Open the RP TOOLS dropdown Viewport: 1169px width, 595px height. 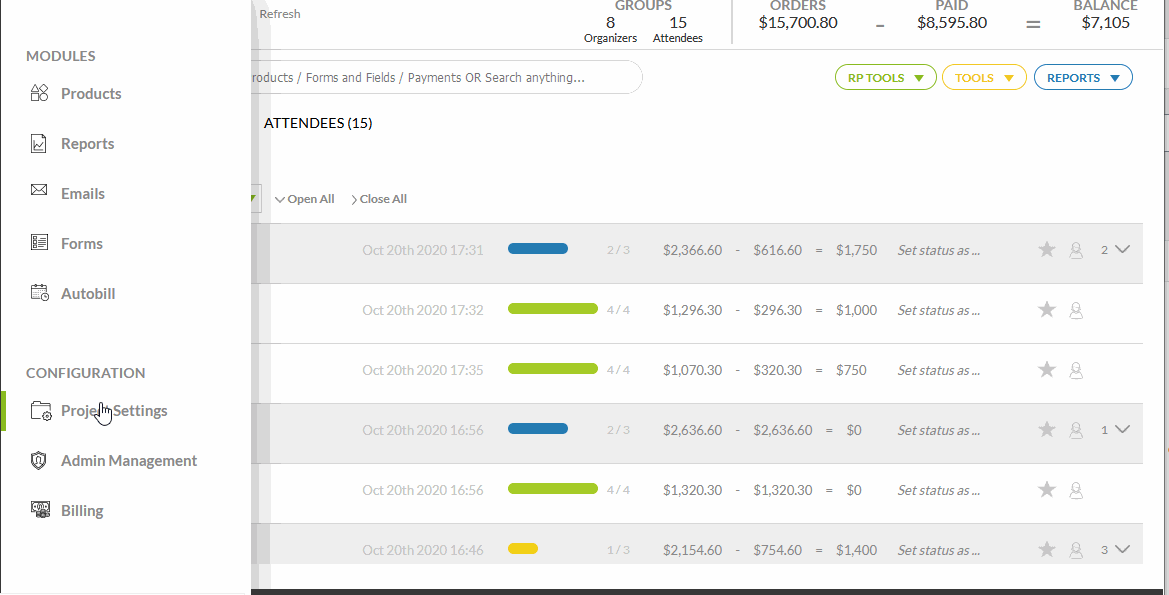[x=885, y=78]
